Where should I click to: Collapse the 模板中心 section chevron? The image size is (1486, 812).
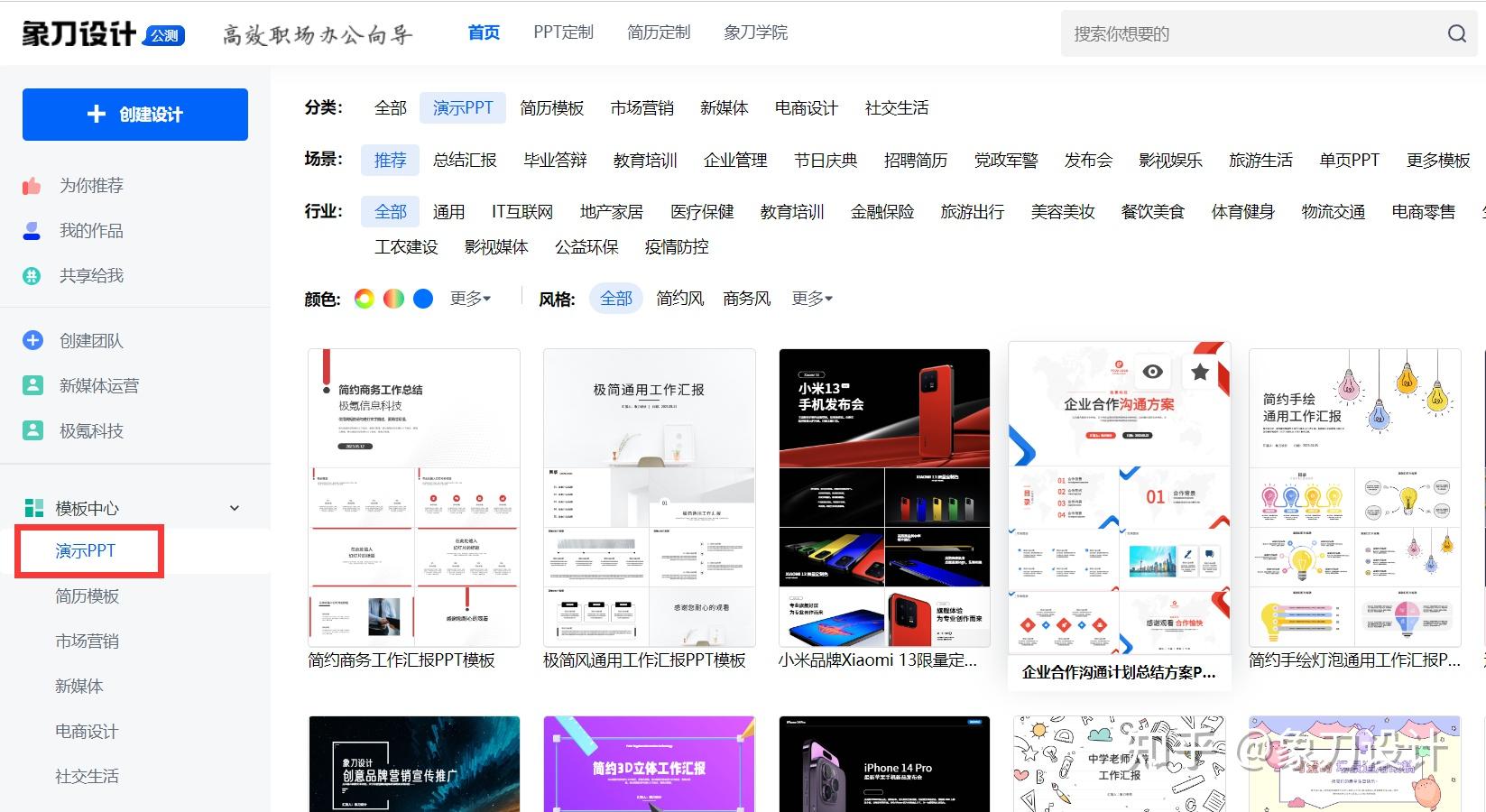point(235,508)
